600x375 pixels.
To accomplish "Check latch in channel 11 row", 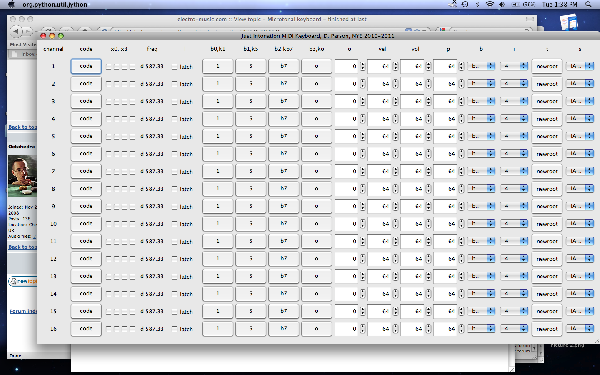I will point(174,241).
